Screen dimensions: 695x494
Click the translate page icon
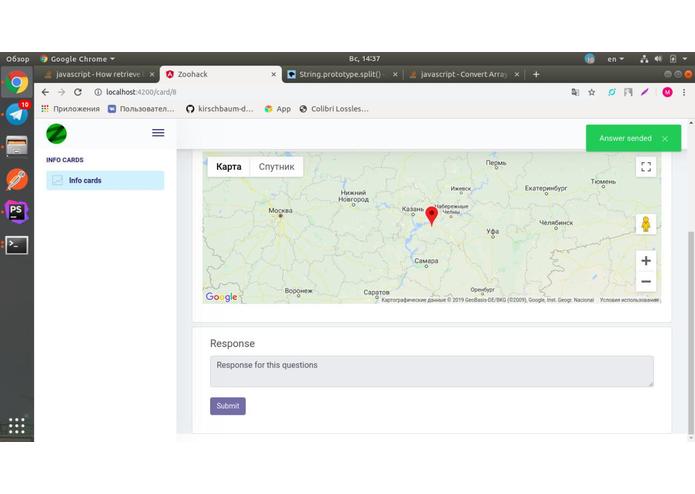575,92
